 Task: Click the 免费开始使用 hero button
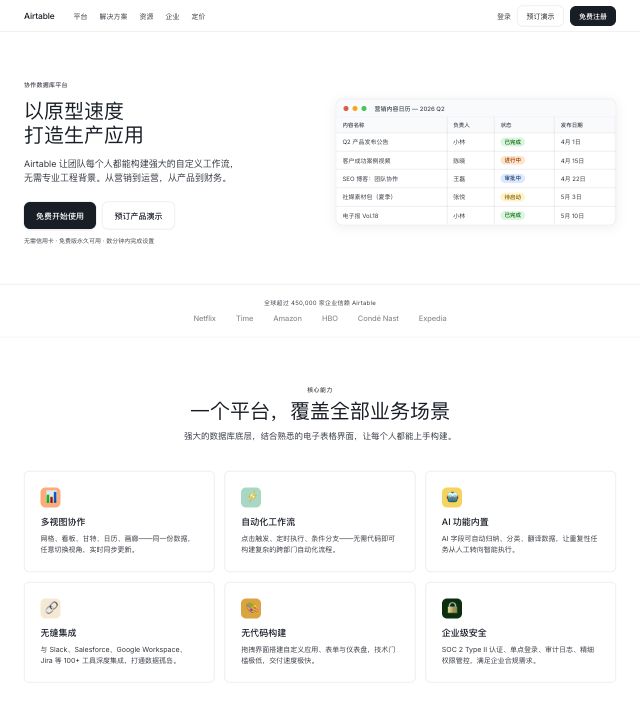[60, 216]
